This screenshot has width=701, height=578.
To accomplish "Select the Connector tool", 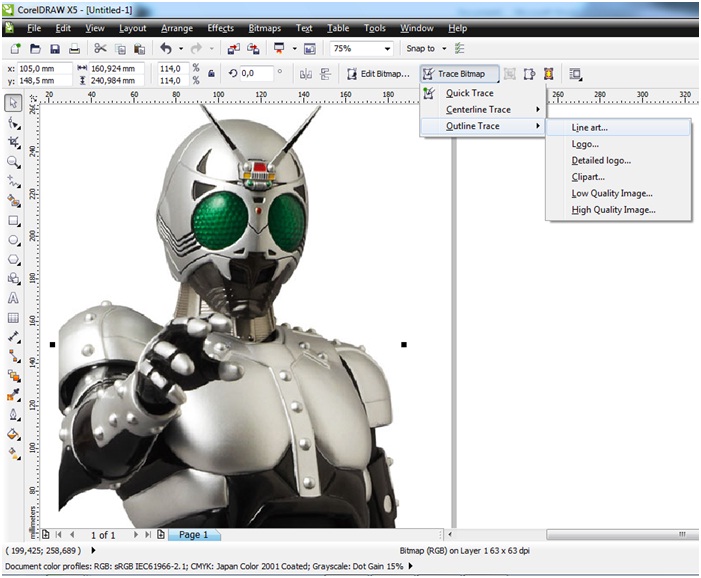I will (13, 356).
